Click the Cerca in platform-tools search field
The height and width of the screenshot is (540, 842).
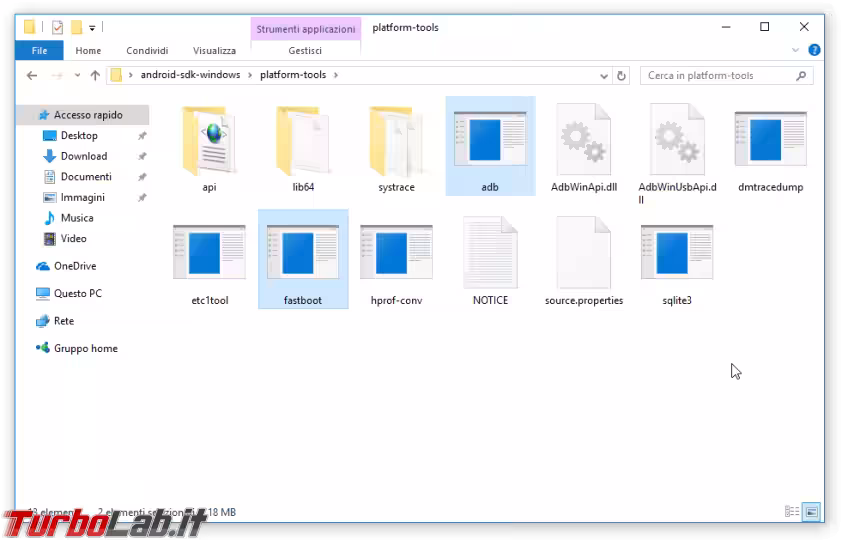click(727, 76)
